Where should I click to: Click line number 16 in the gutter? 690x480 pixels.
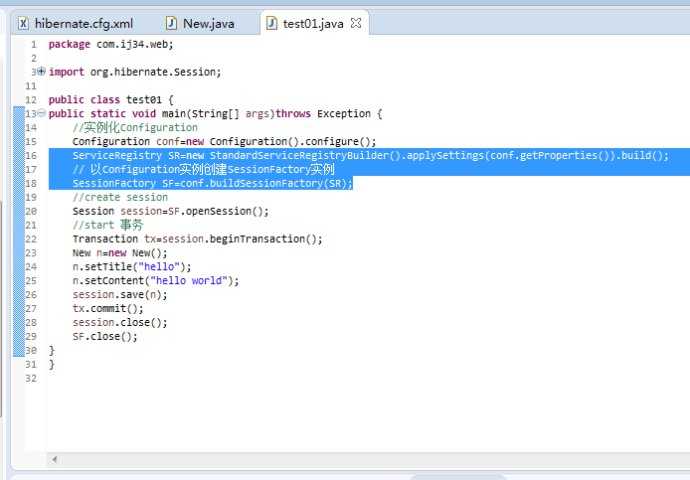[x=31, y=155]
